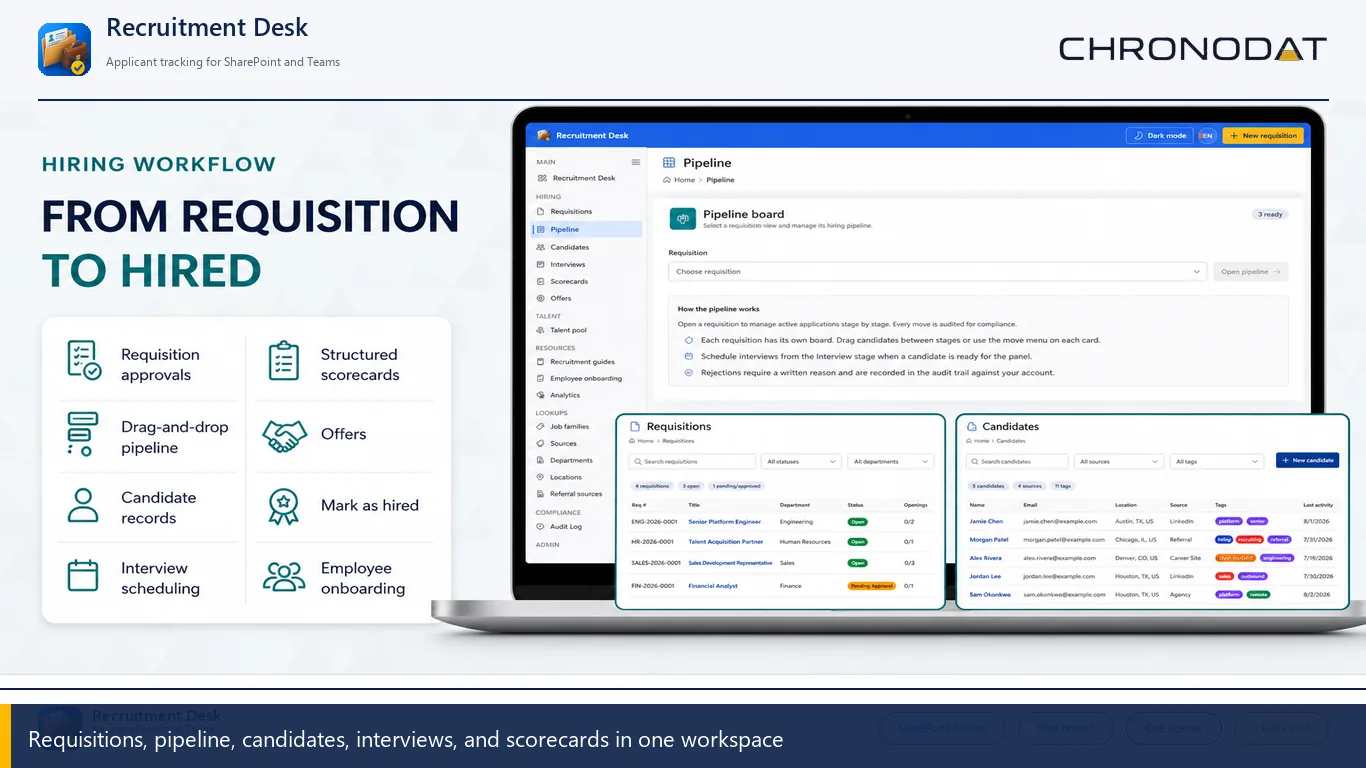Click the 4 sources chip
1366x768 pixels.
click(1030, 486)
